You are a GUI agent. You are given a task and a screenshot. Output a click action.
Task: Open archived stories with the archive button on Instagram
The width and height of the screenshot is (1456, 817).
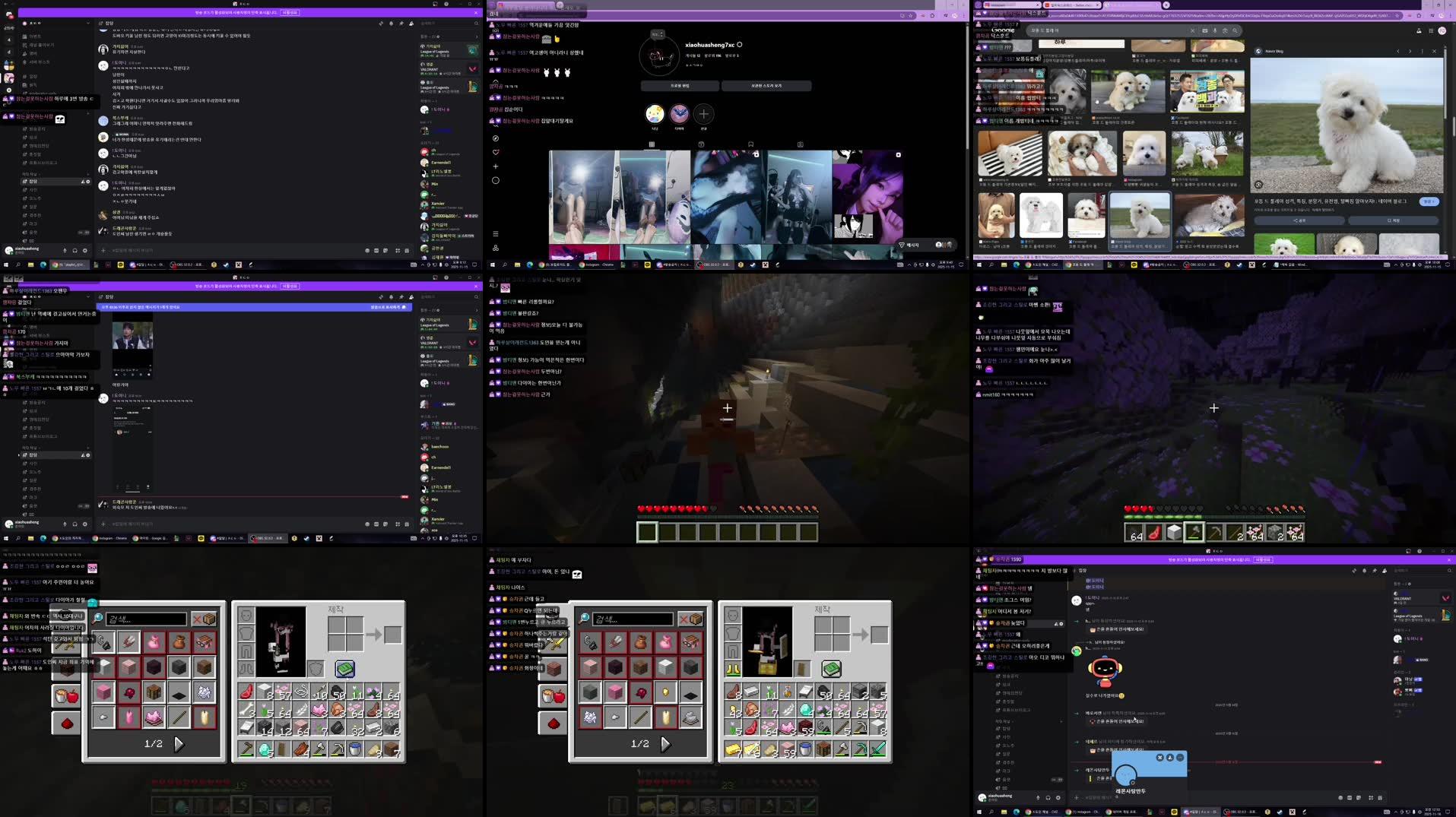click(767, 86)
